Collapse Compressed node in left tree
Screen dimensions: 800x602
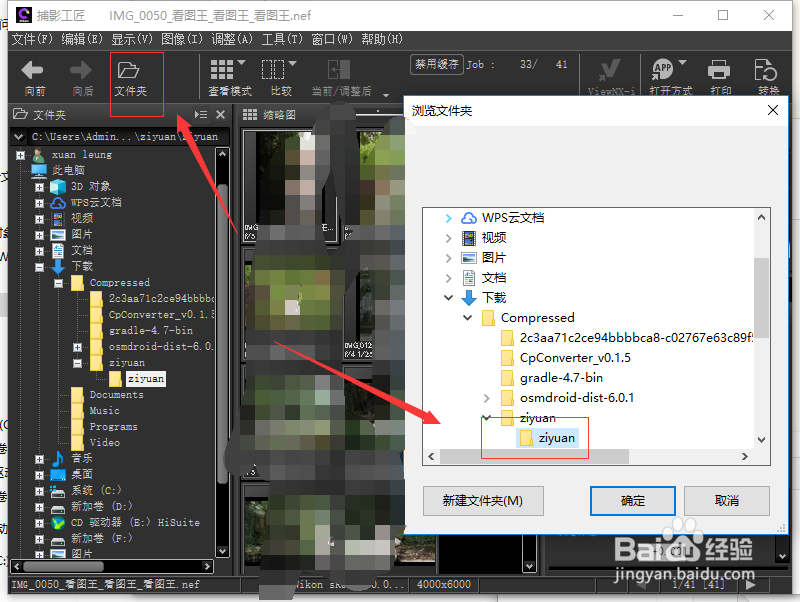(59, 283)
